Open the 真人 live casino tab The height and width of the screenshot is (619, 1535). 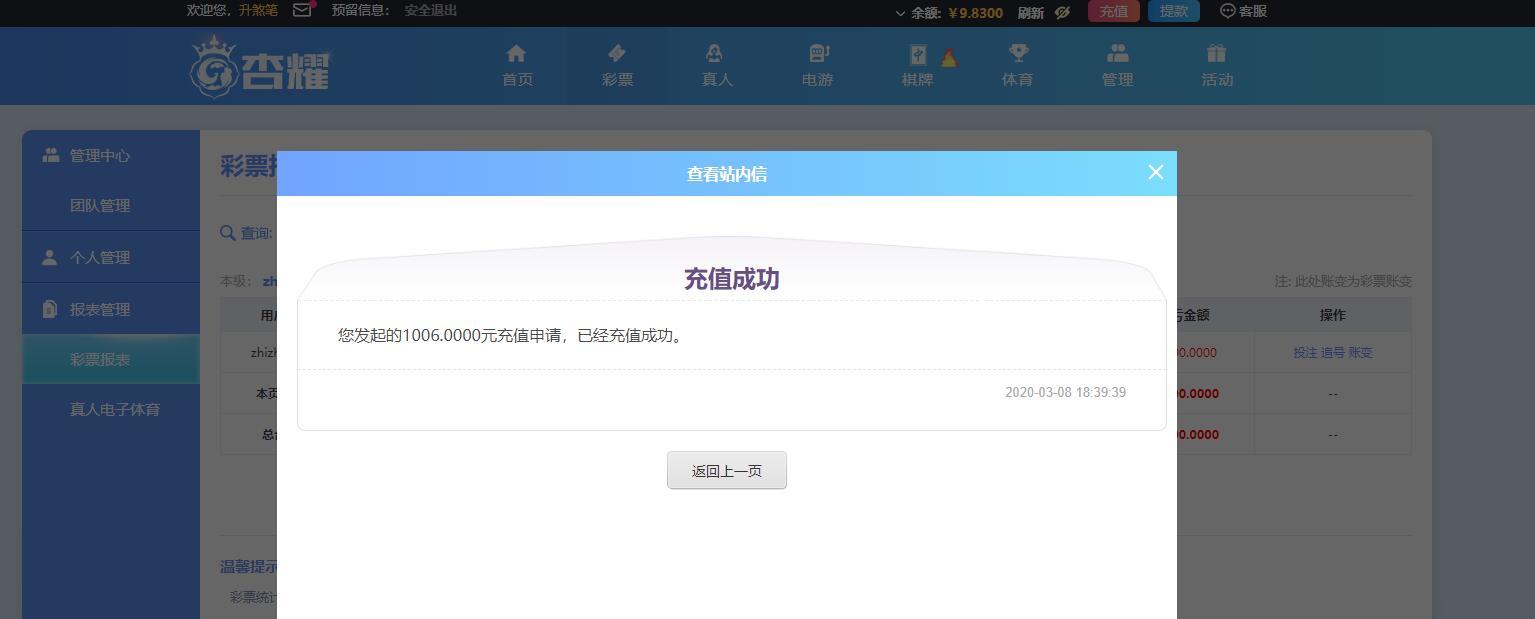click(717, 66)
